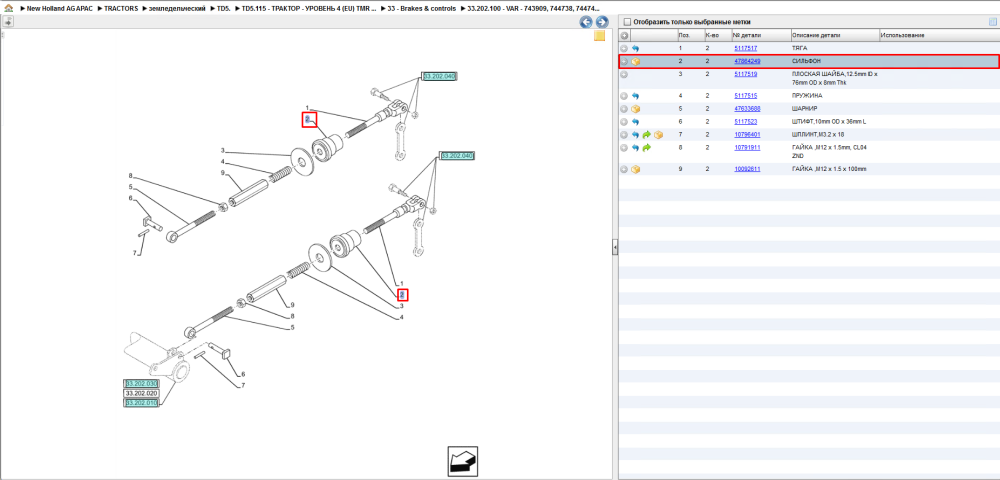
Task: Click the box icon in СИЛЬФОН row
Action: click(636, 62)
